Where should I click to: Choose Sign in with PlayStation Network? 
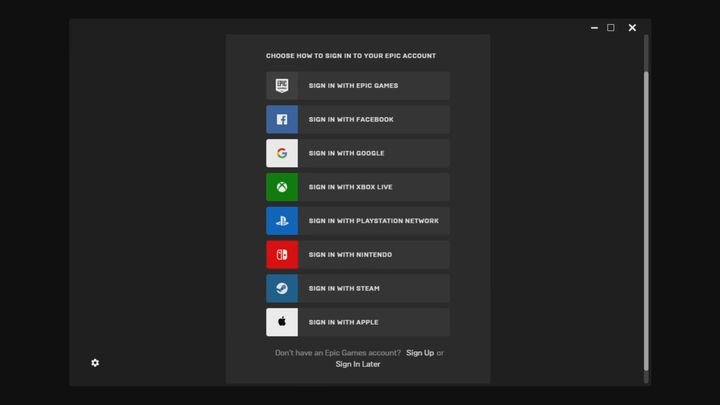[358, 221]
